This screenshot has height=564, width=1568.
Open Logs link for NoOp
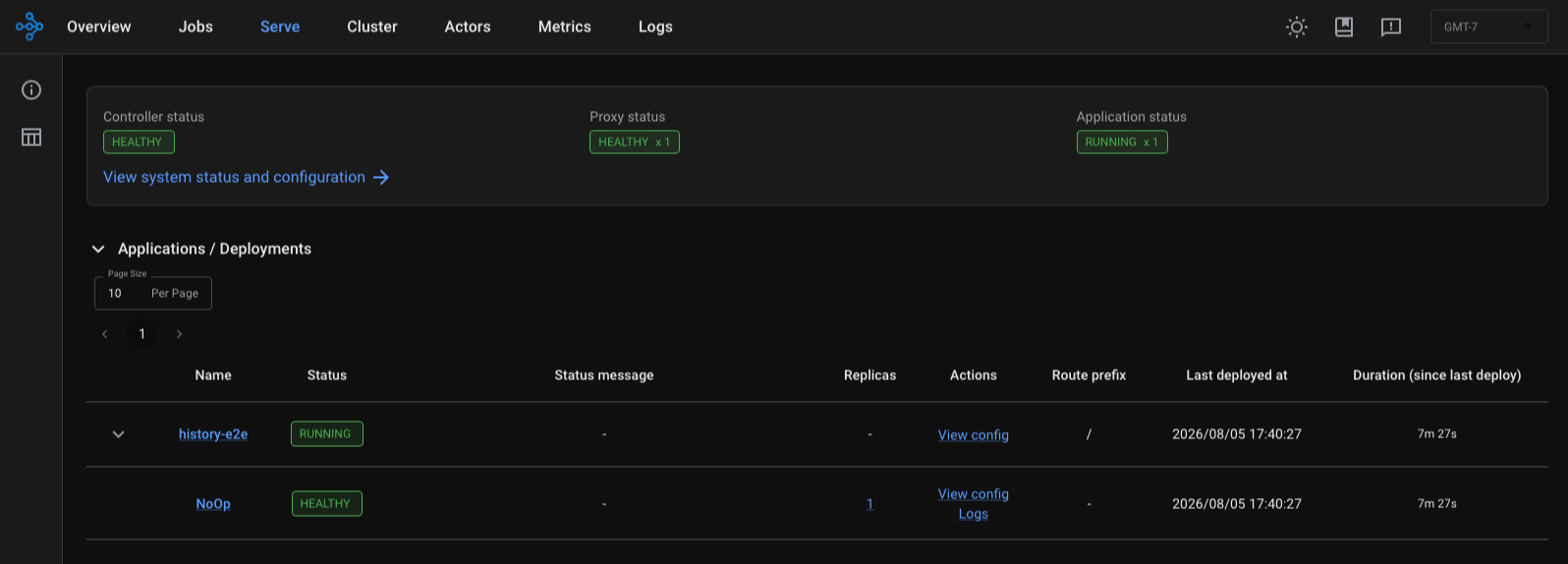(974, 514)
